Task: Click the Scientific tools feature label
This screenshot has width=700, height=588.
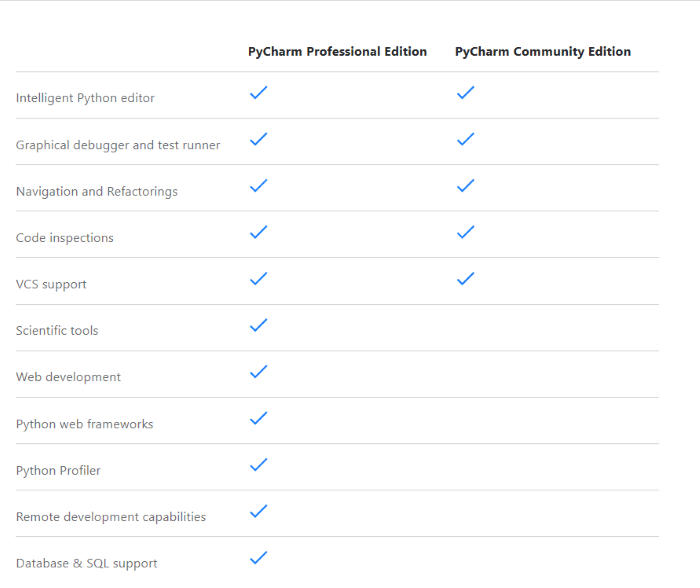Action: click(x=57, y=331)
